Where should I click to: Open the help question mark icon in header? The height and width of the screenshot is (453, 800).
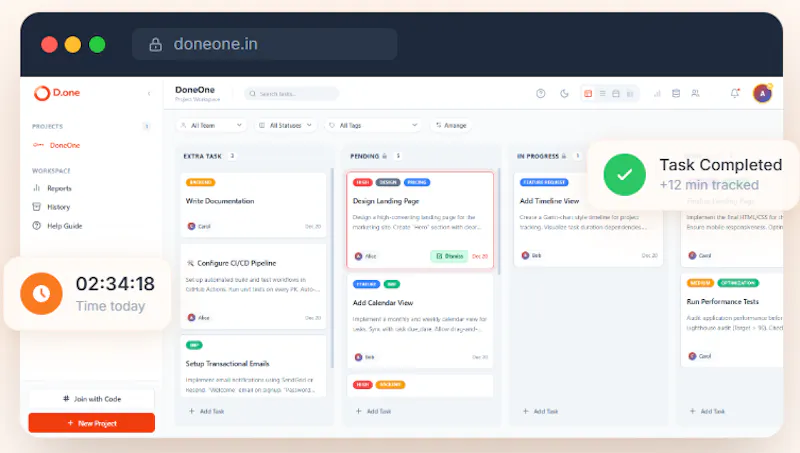[x=541, y=93]
